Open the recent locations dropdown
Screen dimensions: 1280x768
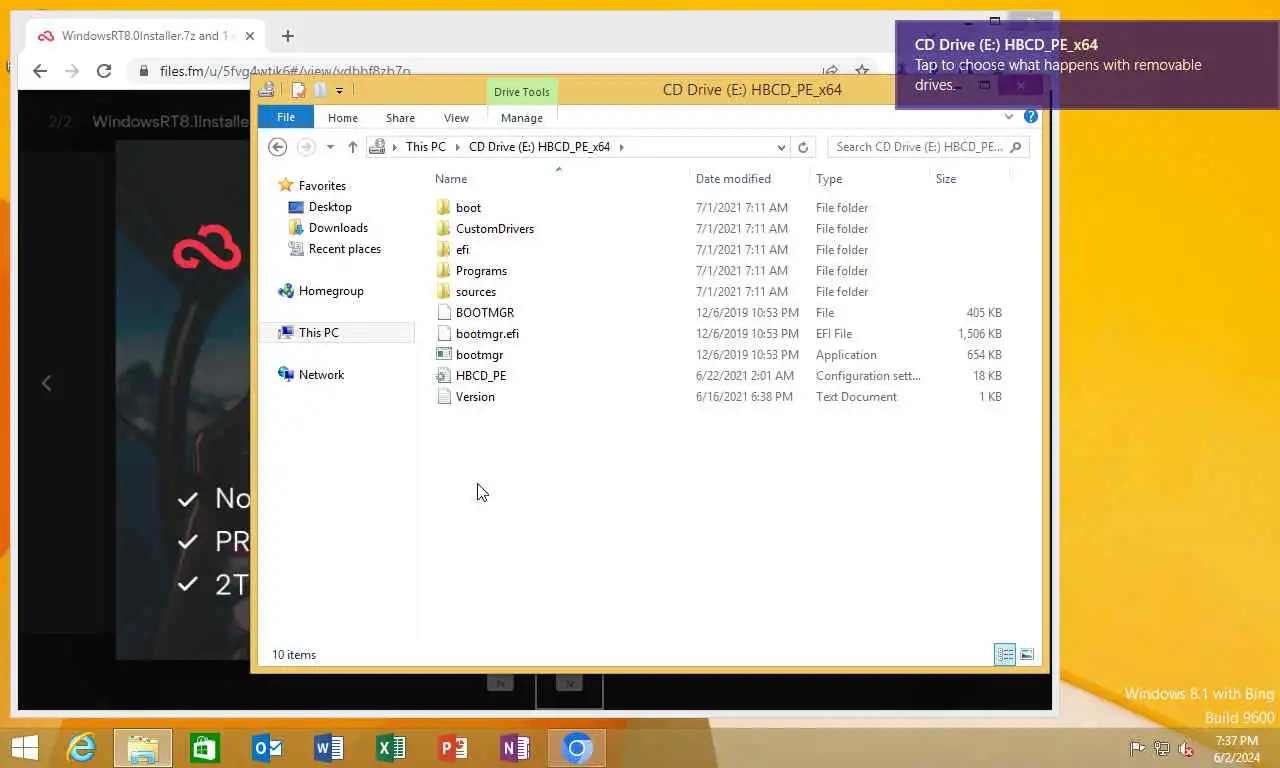click(x=330, y=147)
